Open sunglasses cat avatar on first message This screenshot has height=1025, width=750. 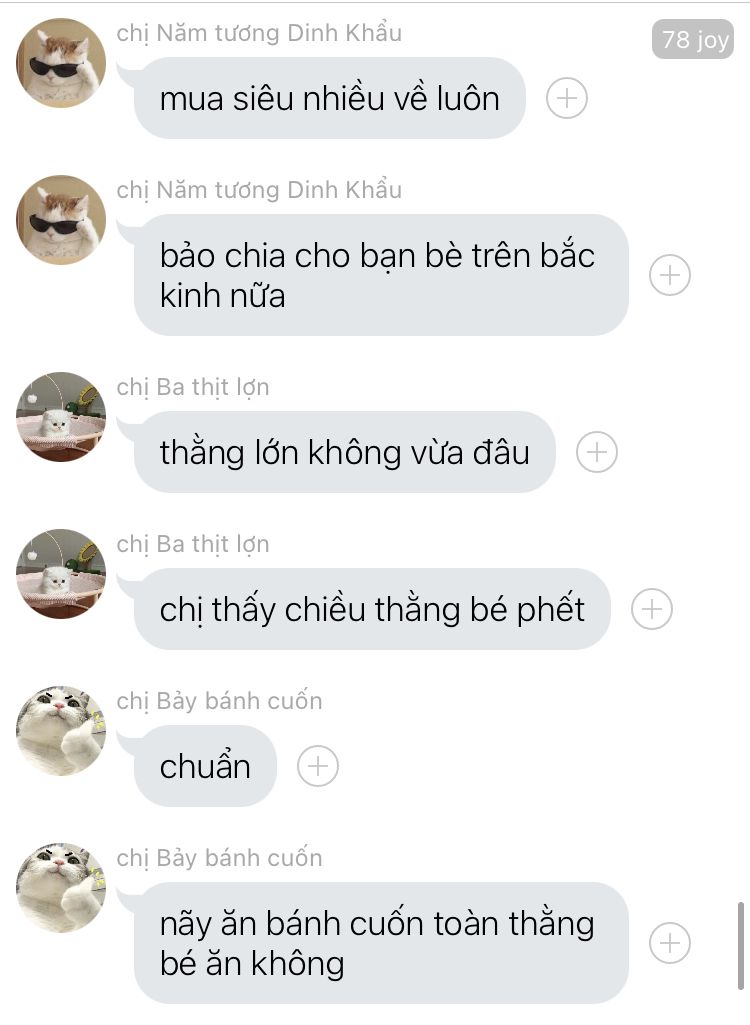coord(61,63)
